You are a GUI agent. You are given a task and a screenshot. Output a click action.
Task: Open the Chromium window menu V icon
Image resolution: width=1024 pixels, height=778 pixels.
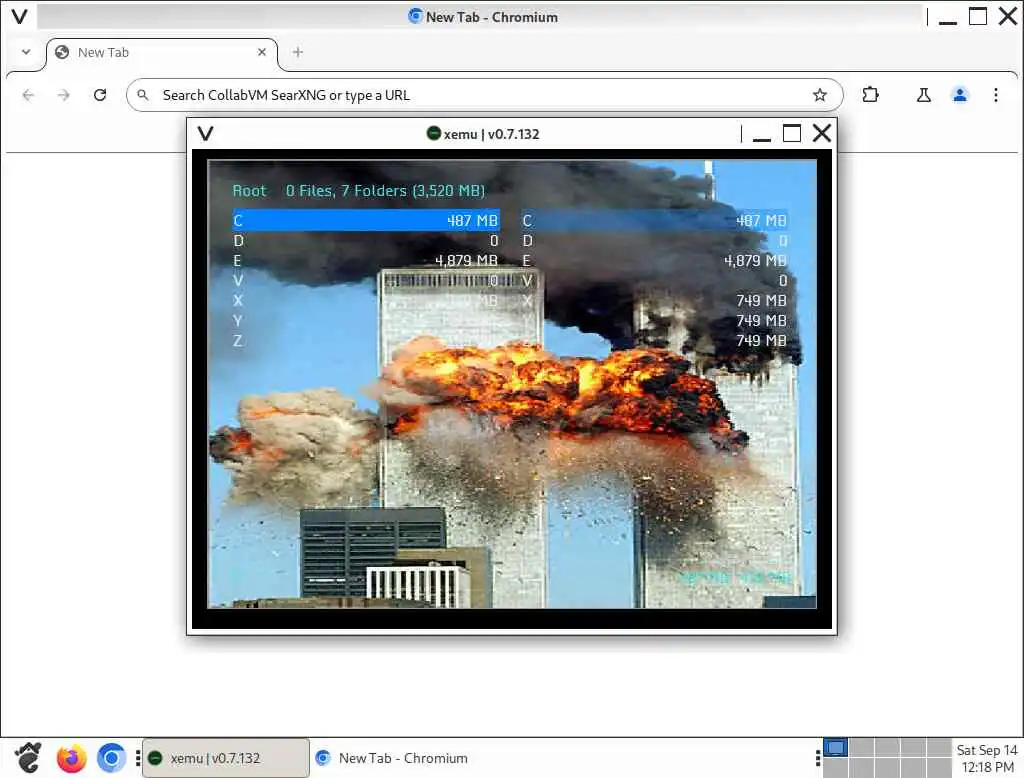(x=20, y=16)
